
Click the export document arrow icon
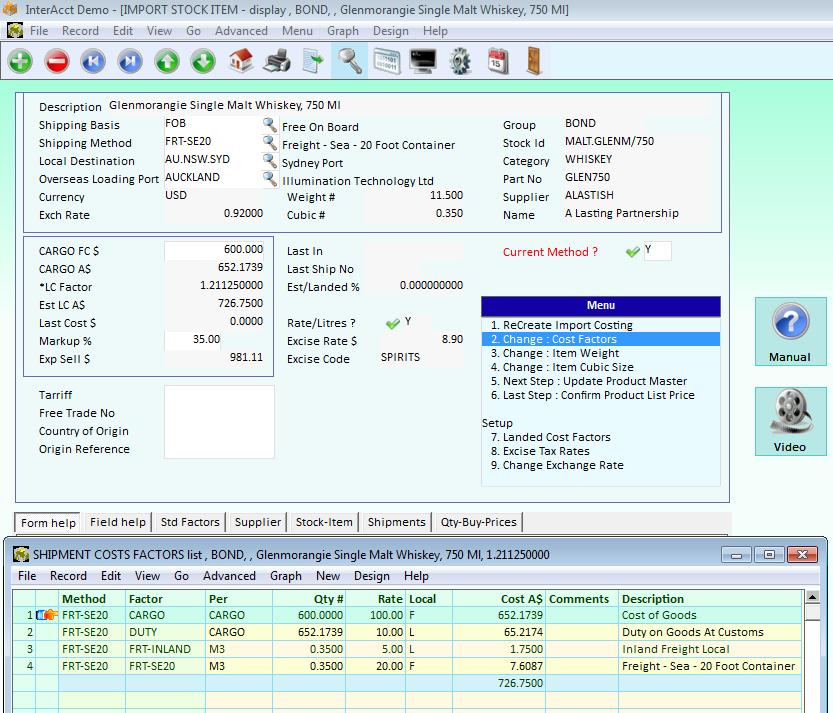click(x=313, y=61)
